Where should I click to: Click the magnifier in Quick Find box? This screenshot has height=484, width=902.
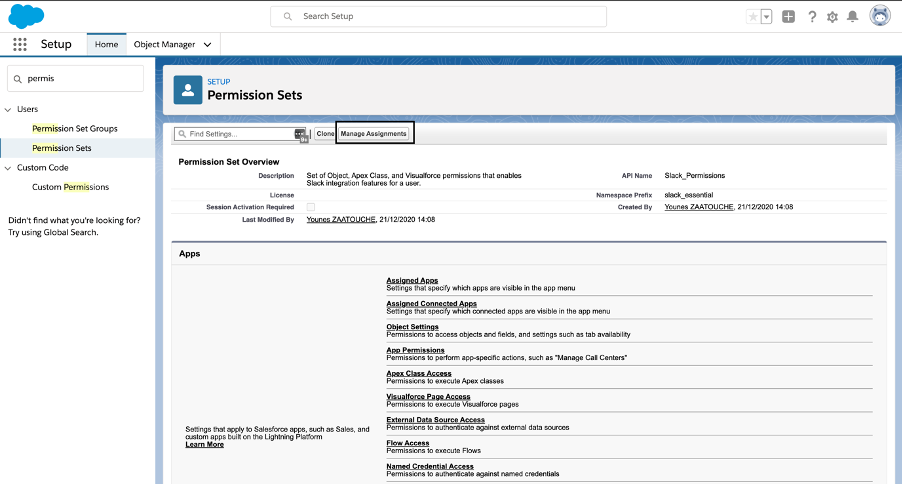coord(17,79)
